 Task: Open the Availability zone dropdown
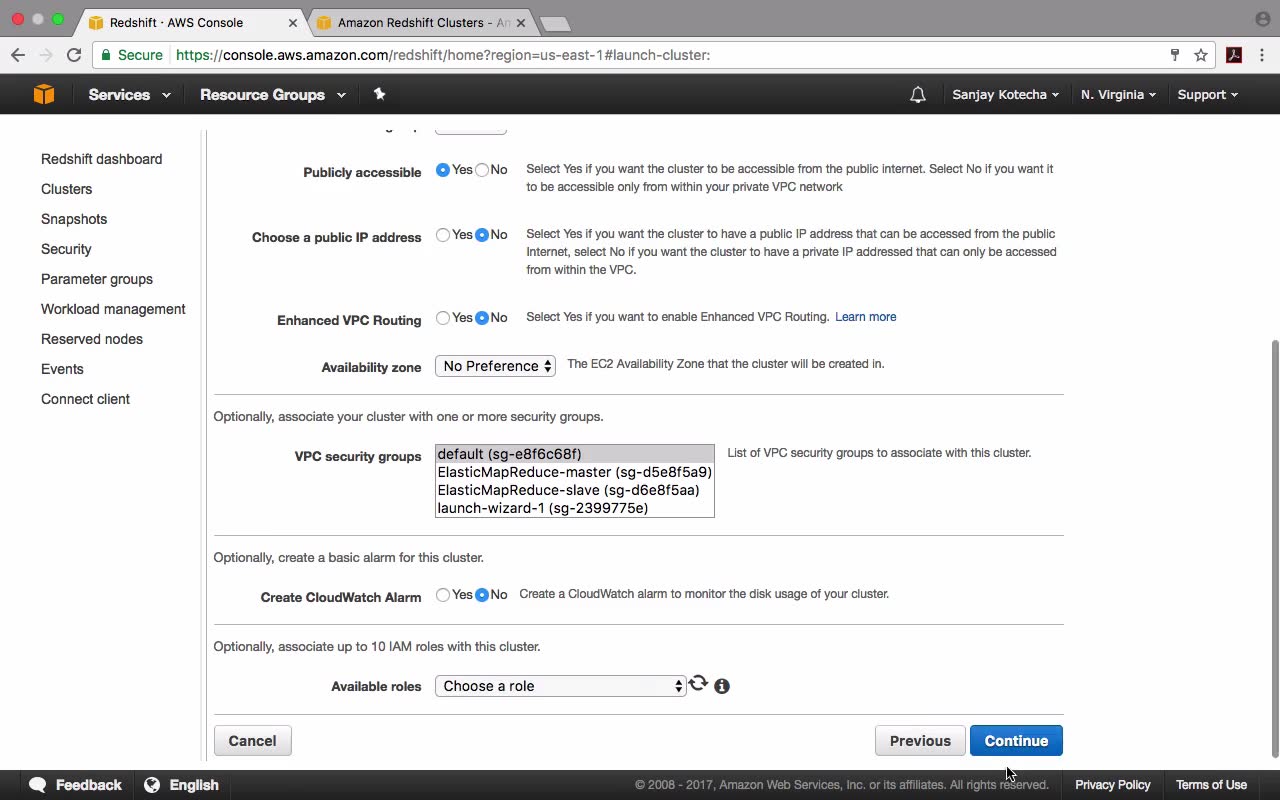(x=495, y=366)
